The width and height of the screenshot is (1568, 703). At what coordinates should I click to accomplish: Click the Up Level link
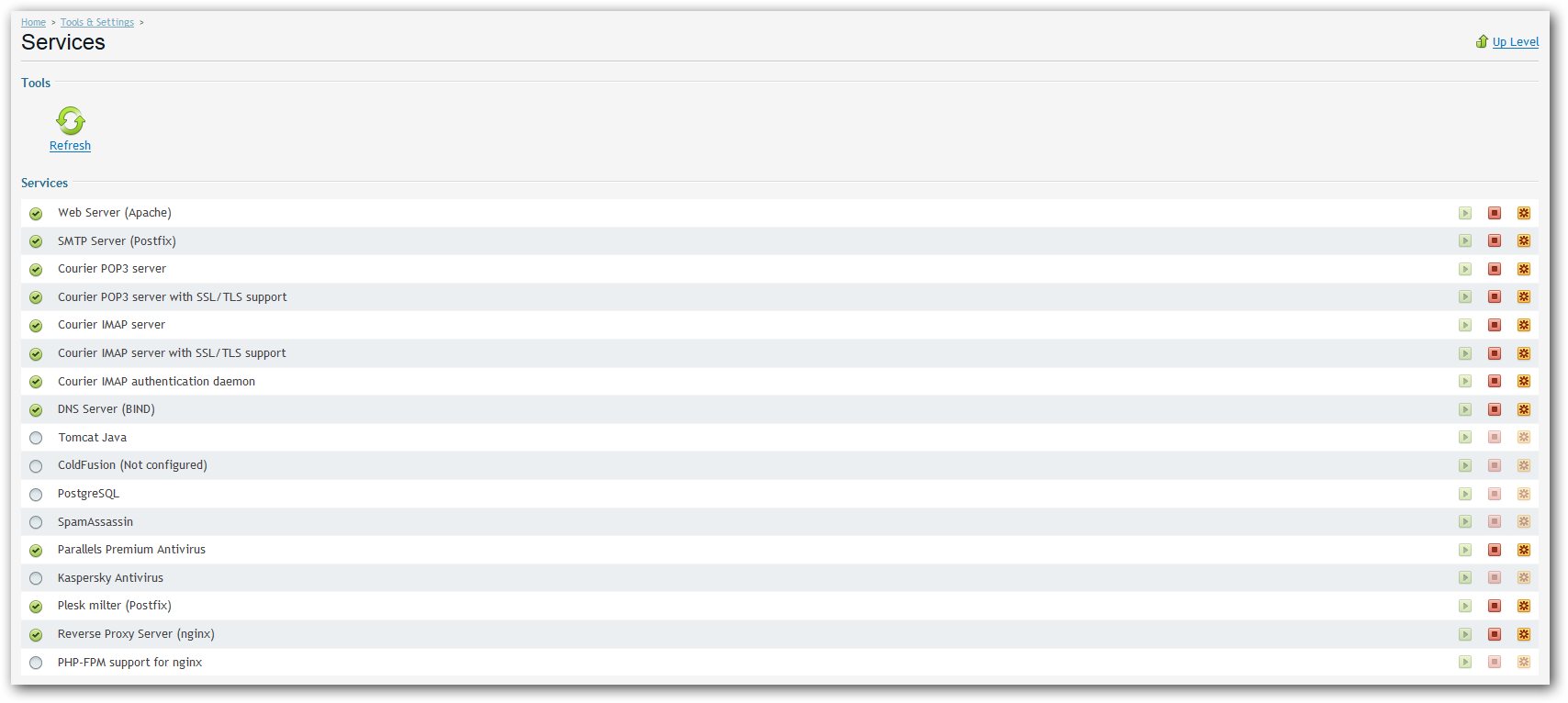(x=1516, y=41)
